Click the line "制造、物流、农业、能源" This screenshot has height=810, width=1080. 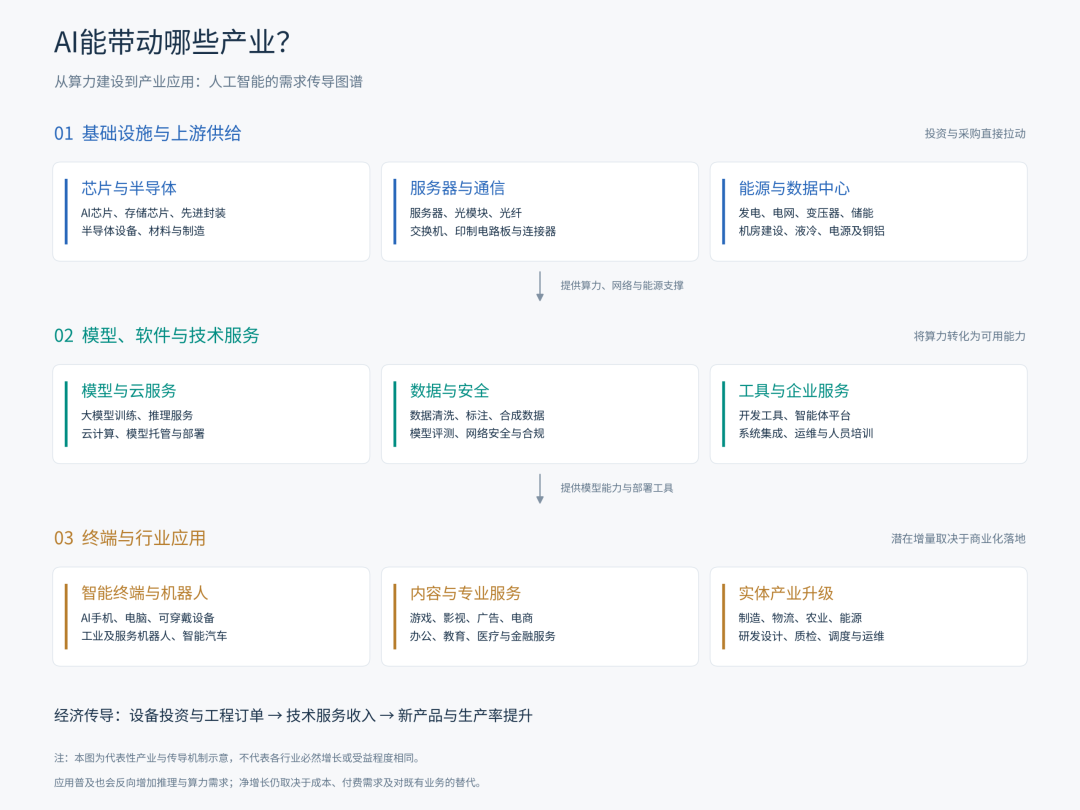pos(800,618)
